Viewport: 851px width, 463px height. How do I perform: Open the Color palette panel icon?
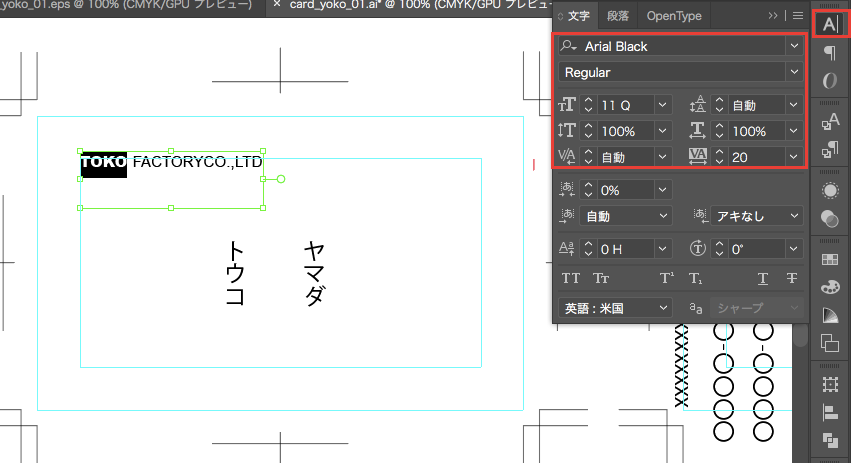829,288
